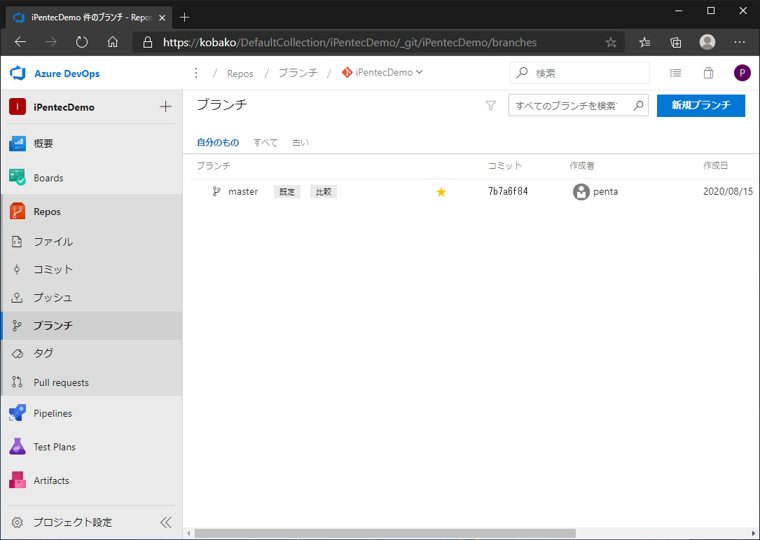Click the 新規ブランチ button
This screenshot has height=540, width=760.
pos(701,105)
